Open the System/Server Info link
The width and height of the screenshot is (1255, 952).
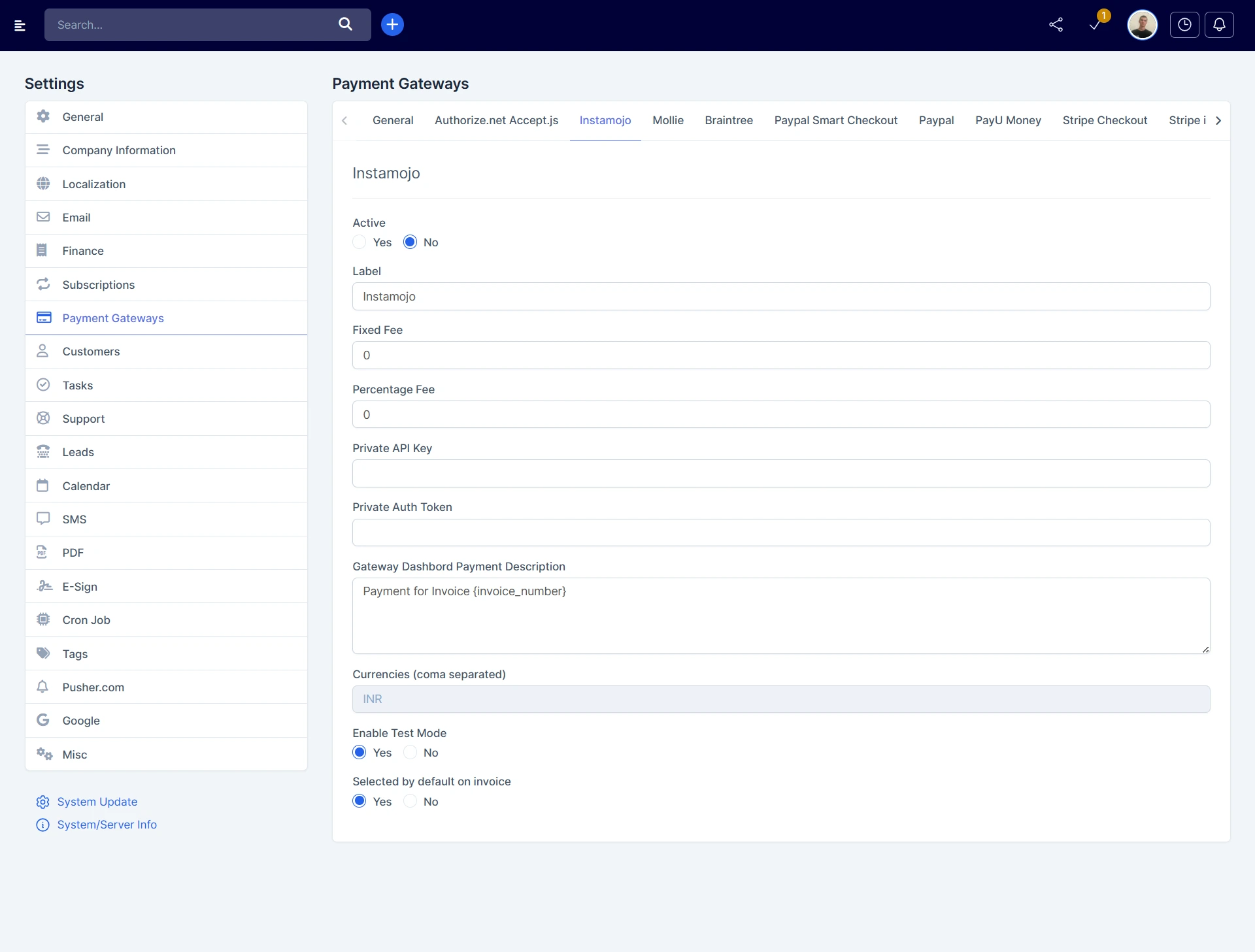107,825
